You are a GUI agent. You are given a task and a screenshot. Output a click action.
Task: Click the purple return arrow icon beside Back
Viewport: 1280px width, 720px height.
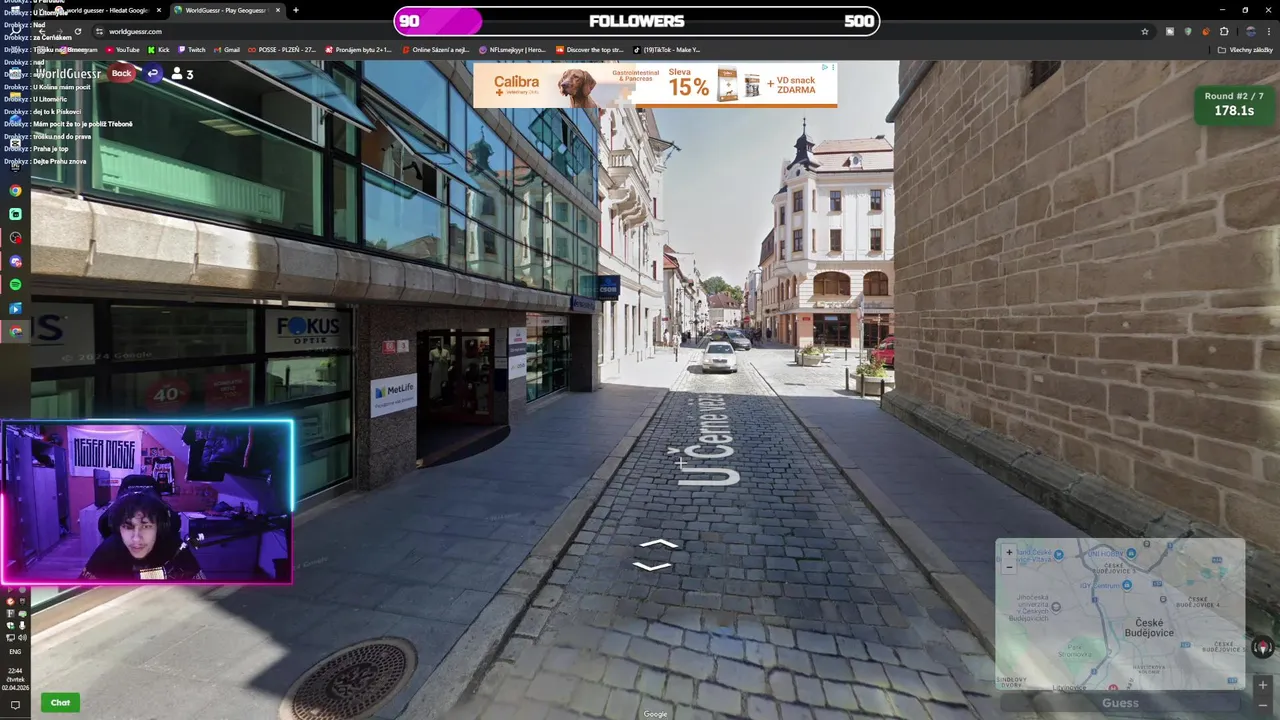point(152,73)
